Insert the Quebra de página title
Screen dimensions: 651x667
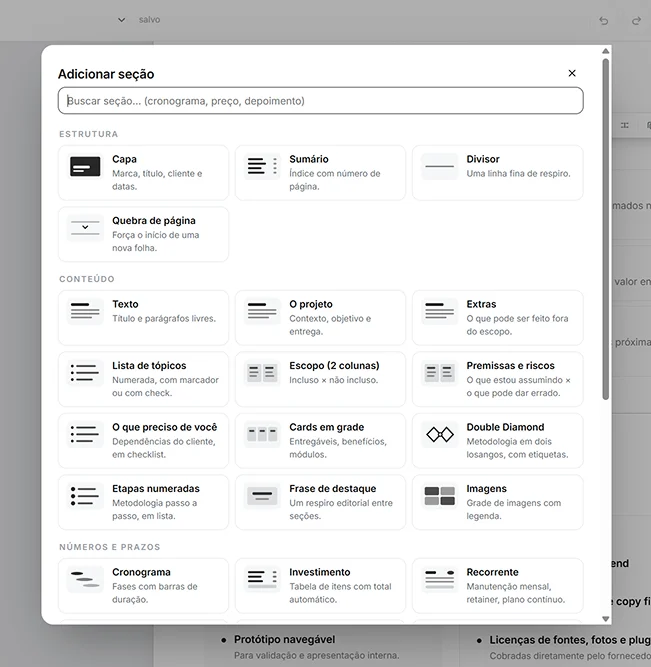[154, 221]
